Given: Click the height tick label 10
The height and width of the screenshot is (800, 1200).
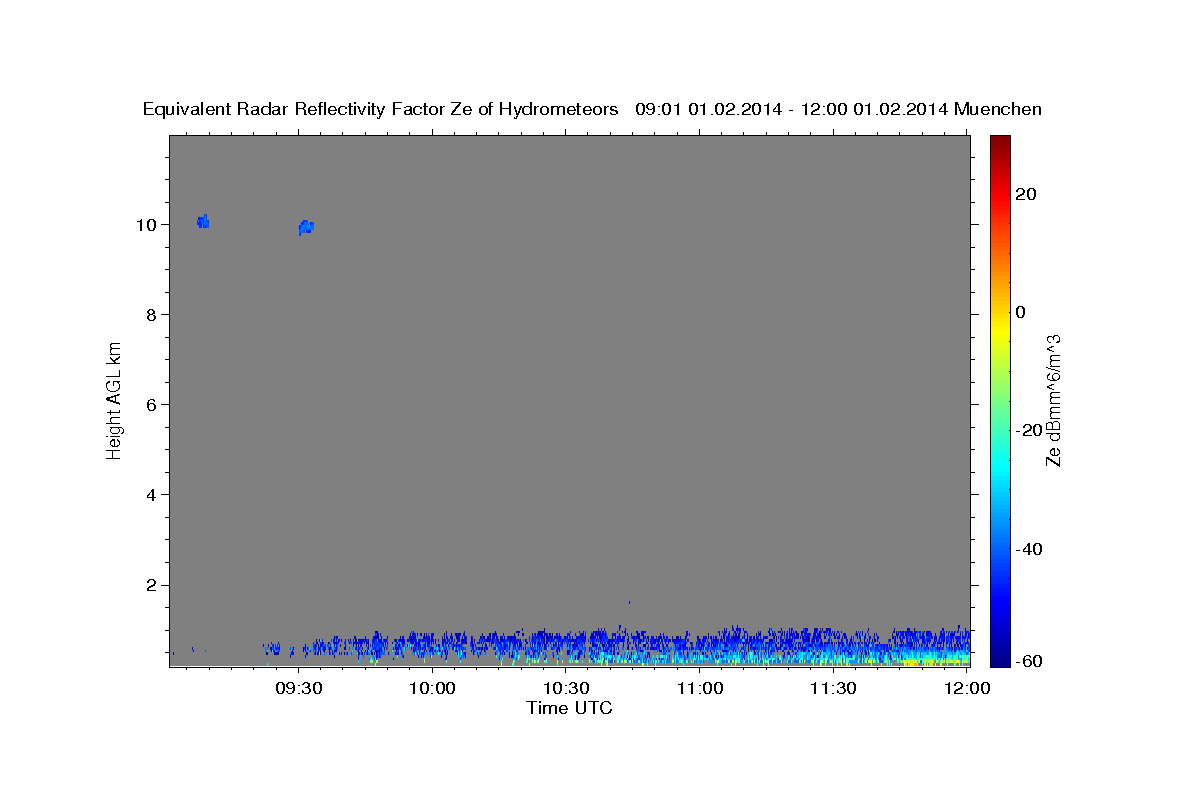Looking at the screenshot, I should point(146,224).
